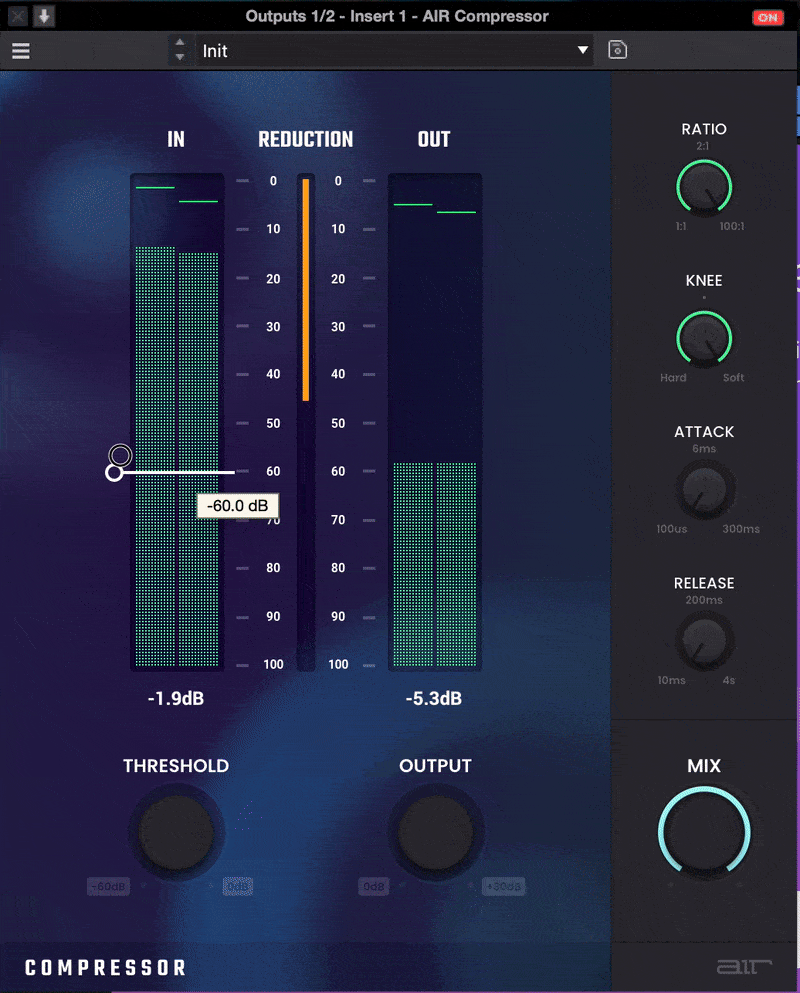Click the 10ms release minimum label

[671, 681]
